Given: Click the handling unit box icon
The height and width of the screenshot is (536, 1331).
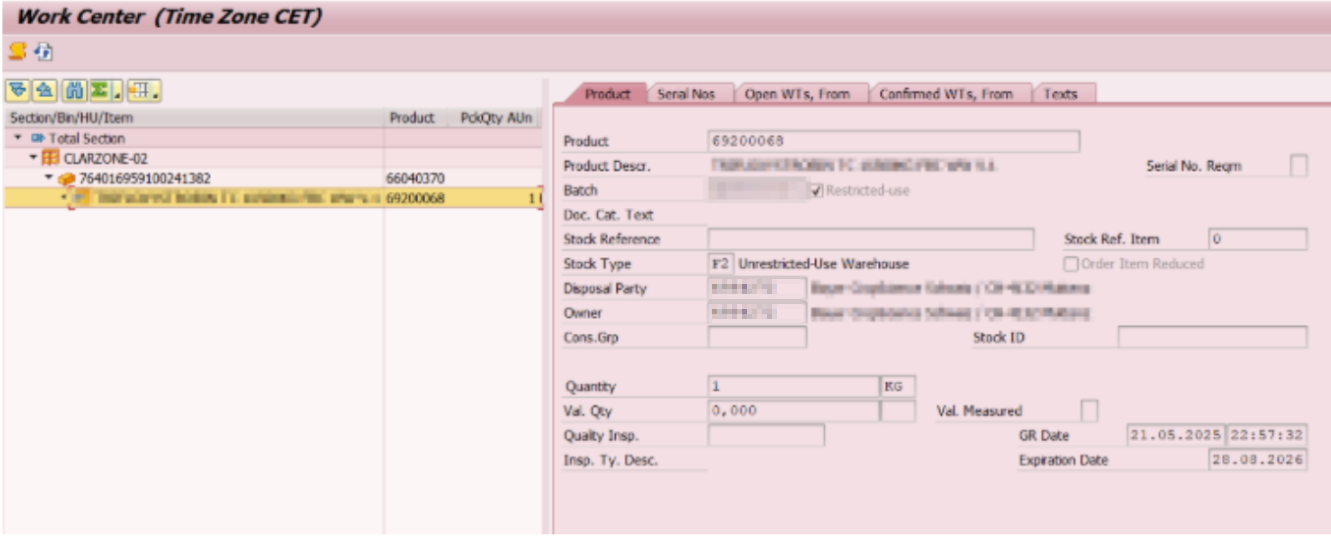Looking at the screenshot, I should 67,178.
